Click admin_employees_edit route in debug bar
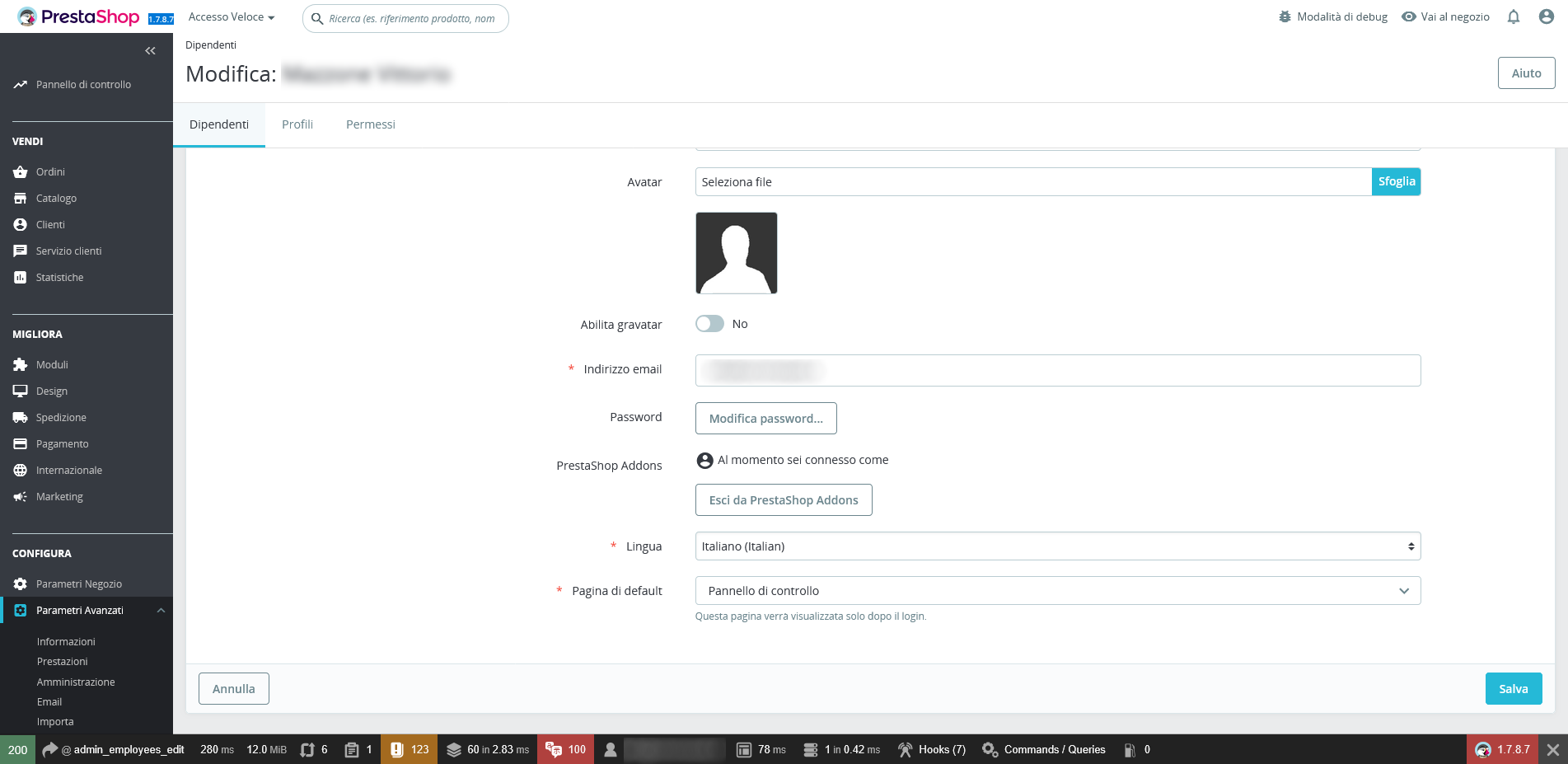This screenshot has width=1568, height=764. pos(113,749)
